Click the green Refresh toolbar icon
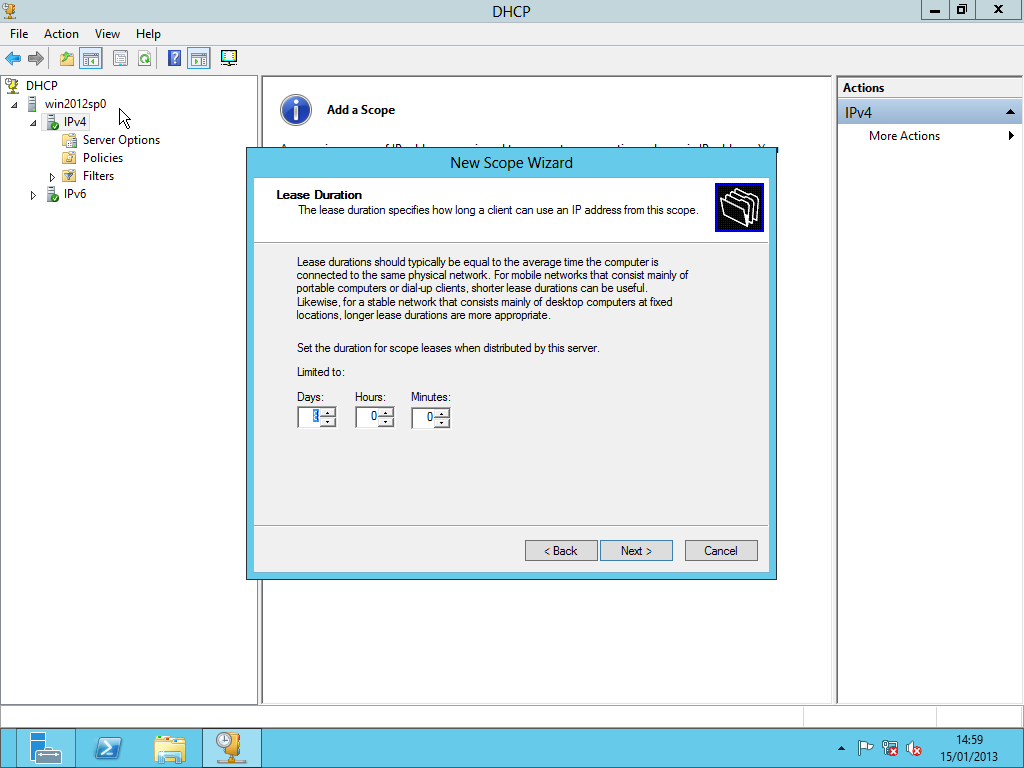 (x=145, y=59)
